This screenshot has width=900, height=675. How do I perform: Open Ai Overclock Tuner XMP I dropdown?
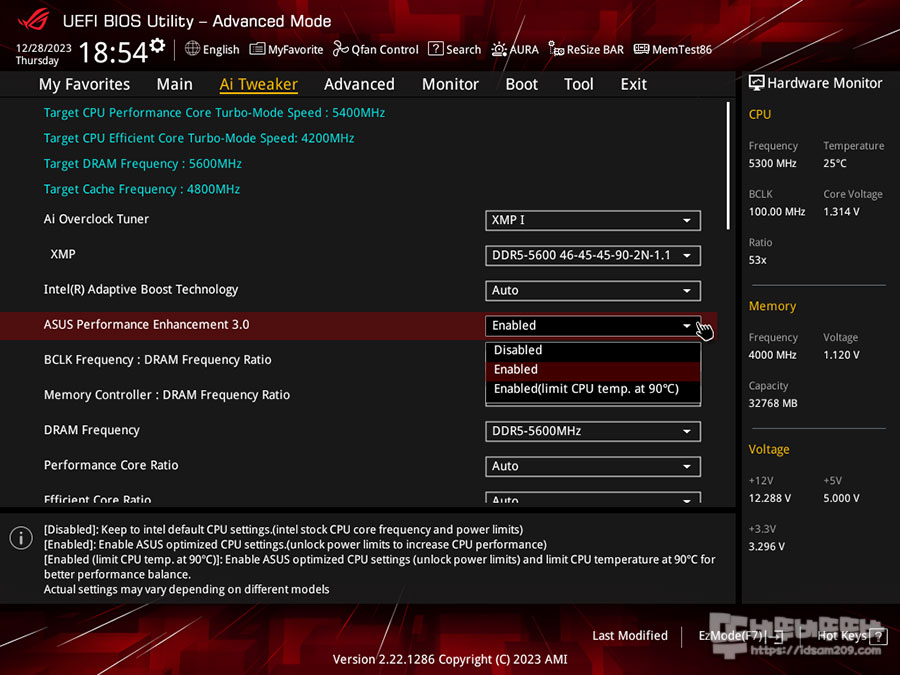point(593,220)
